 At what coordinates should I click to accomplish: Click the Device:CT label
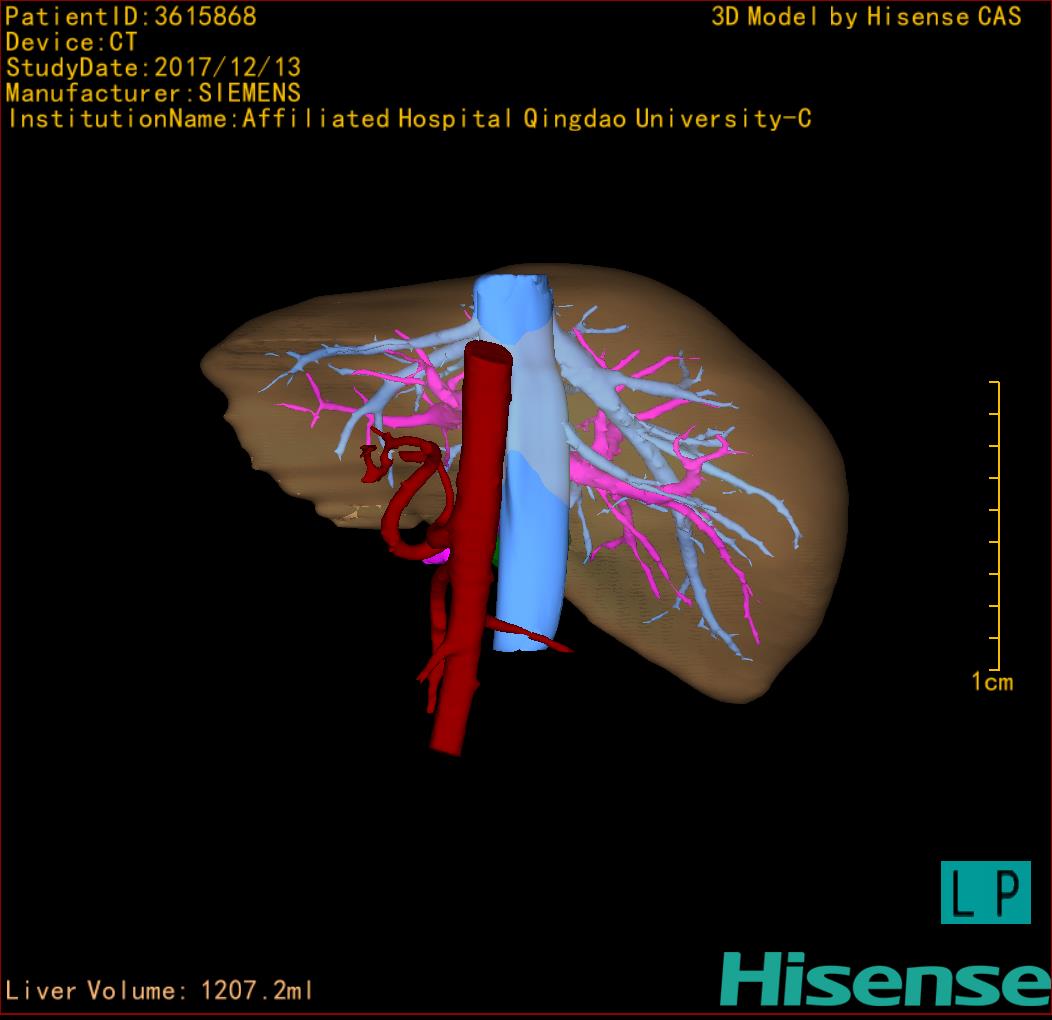(x=71, y=42)
